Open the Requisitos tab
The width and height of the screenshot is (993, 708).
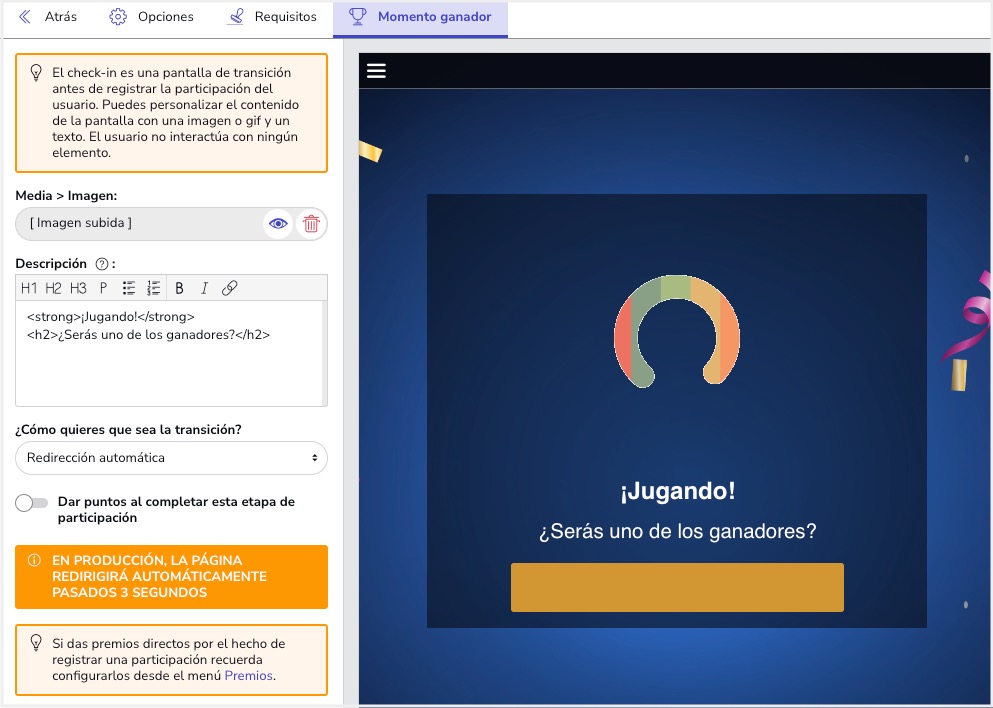pyautogui.click(x=272, y=17)
